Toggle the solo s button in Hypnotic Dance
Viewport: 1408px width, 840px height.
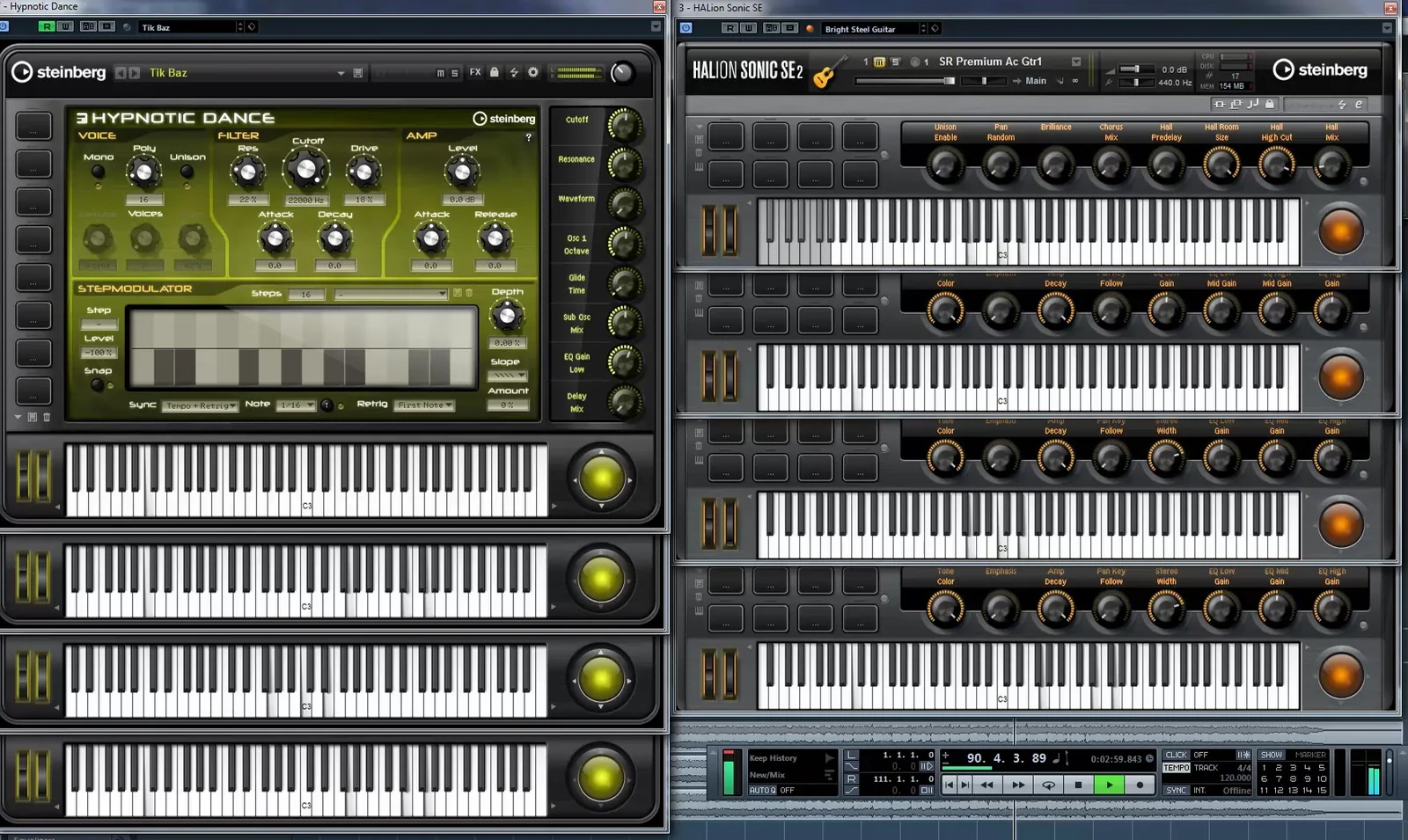[454, 73]
